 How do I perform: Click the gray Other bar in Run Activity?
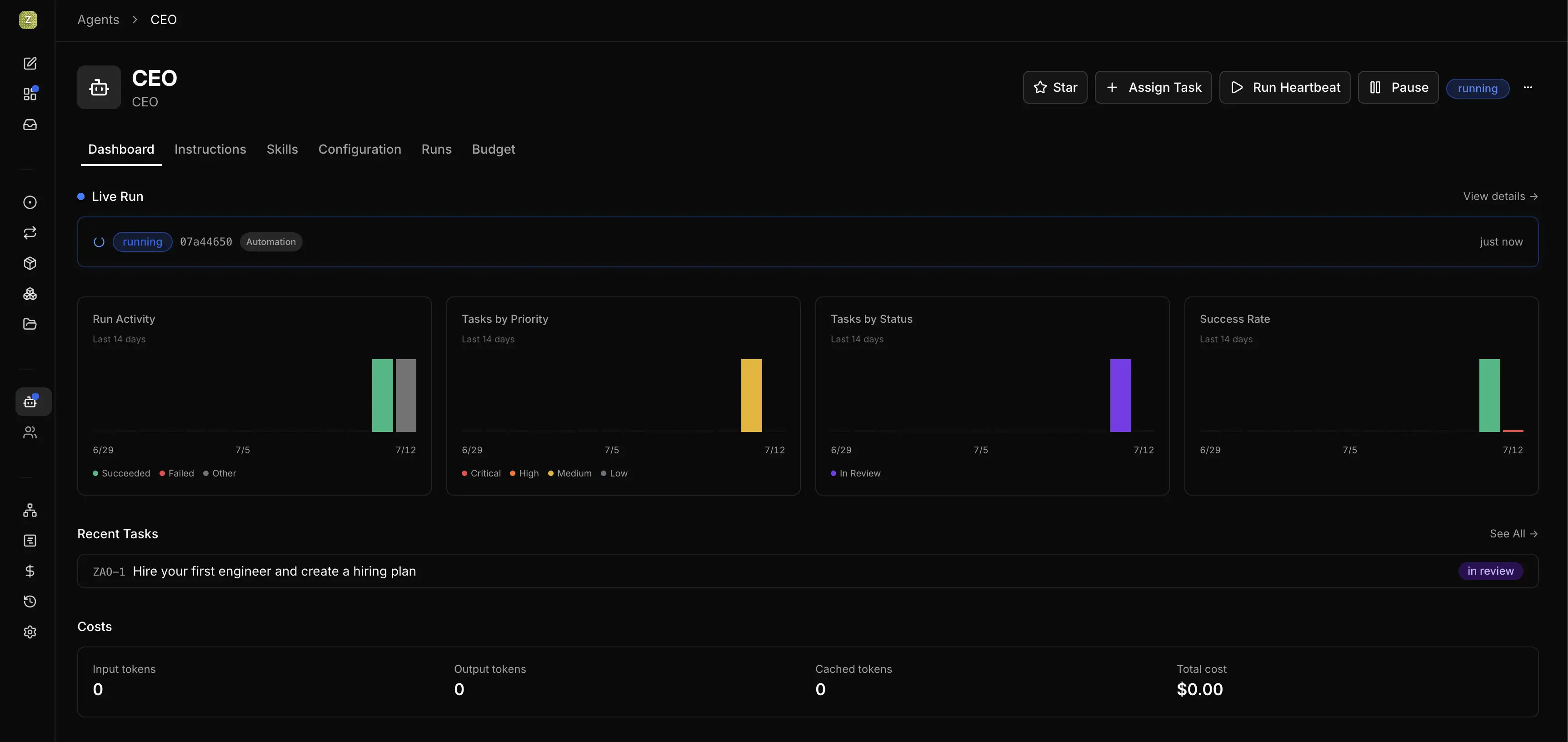point(406,395)
